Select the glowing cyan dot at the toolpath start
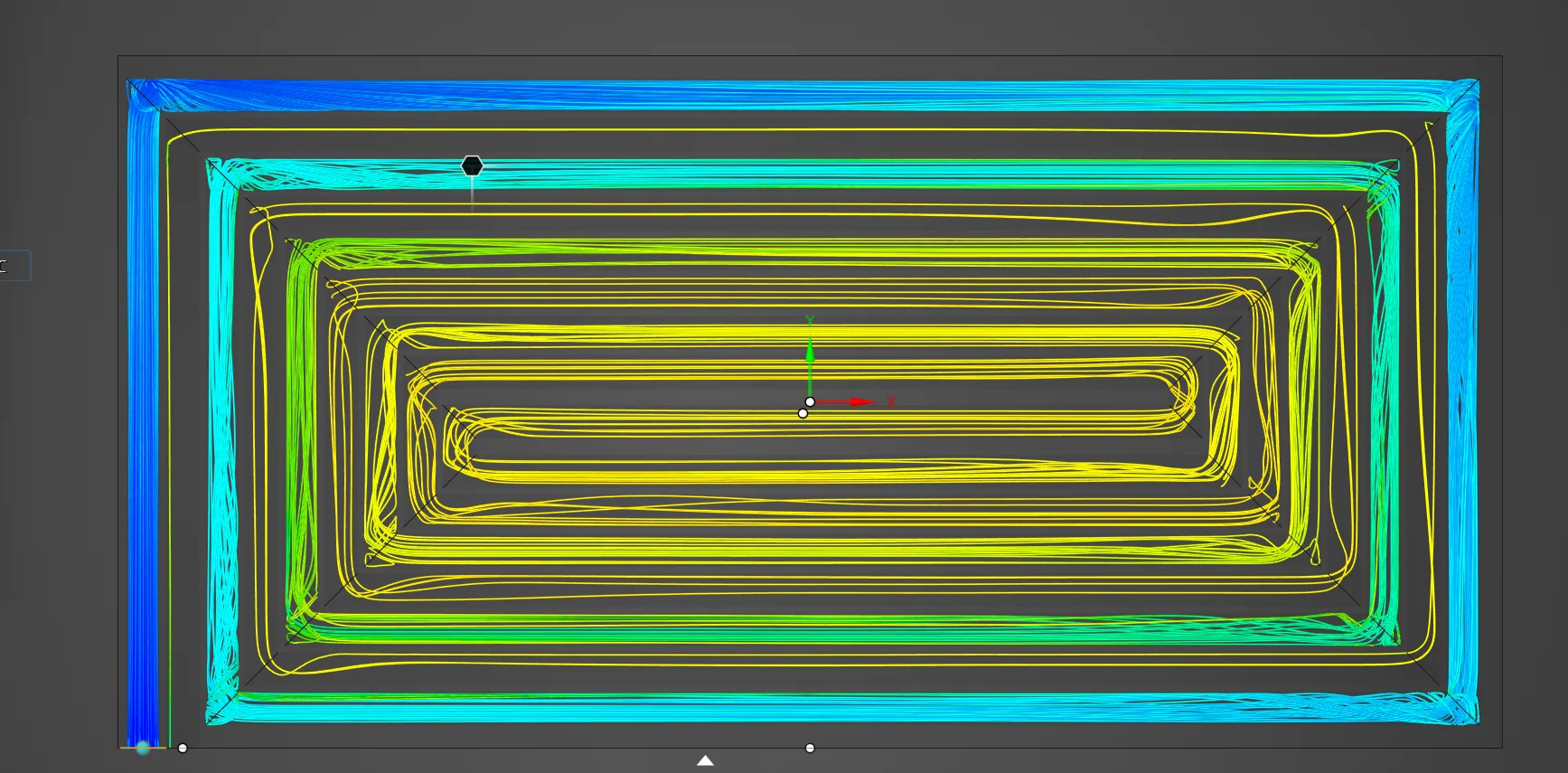 coord(143,748)
